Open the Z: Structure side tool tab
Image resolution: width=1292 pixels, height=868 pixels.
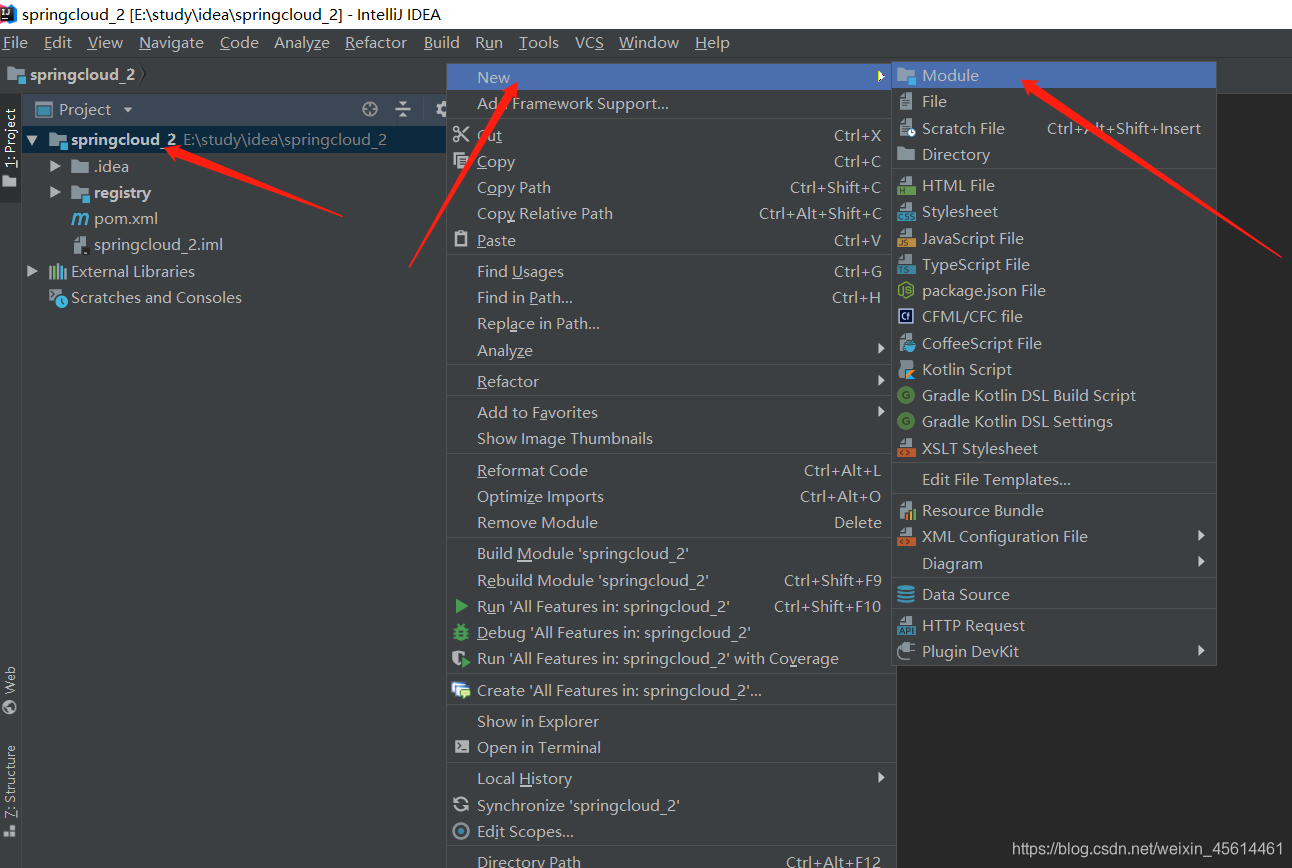point(10,790)
